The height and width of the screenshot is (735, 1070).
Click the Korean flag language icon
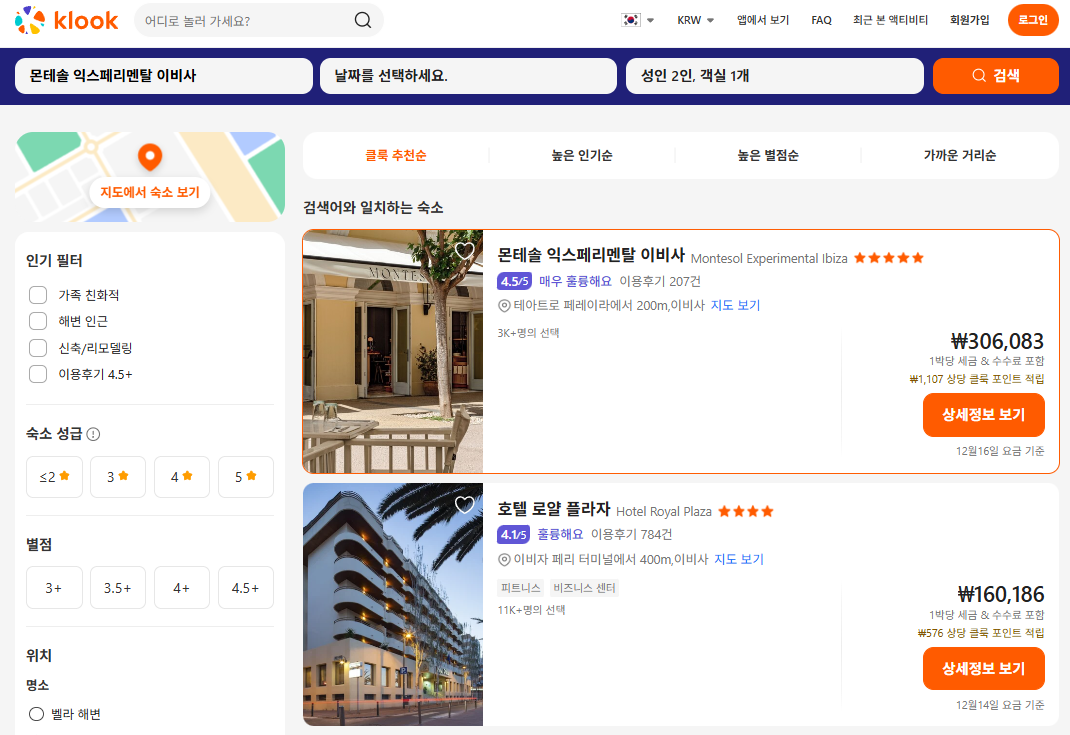click(631, 20)
